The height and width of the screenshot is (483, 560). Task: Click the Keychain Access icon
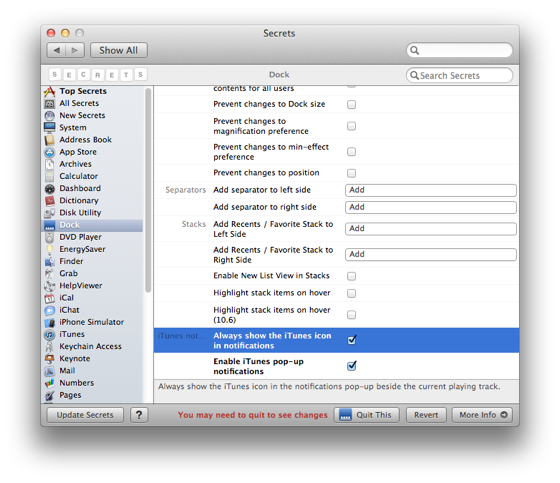point(50,347)
